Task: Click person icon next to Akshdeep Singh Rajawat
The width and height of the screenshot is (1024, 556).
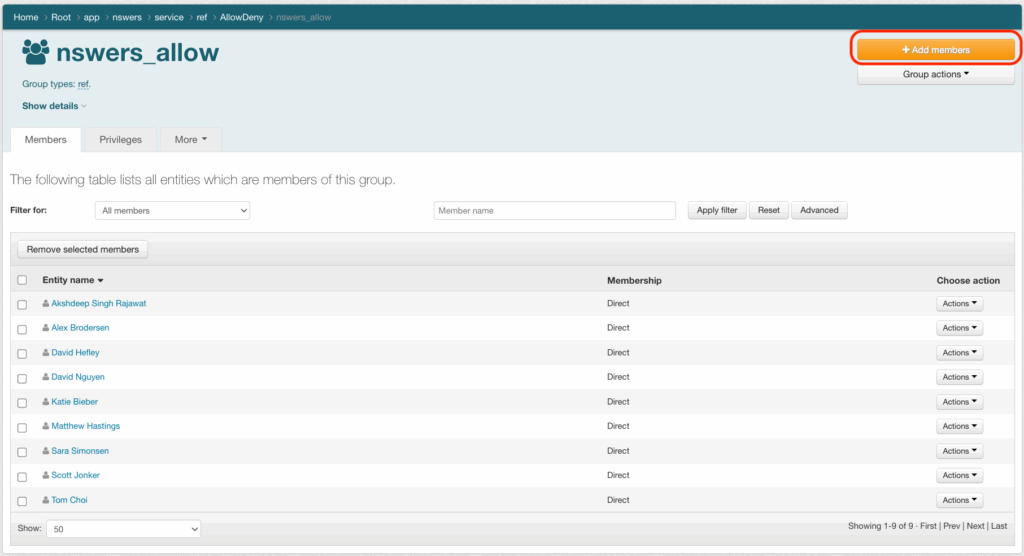Action: [x=45, y=303]
